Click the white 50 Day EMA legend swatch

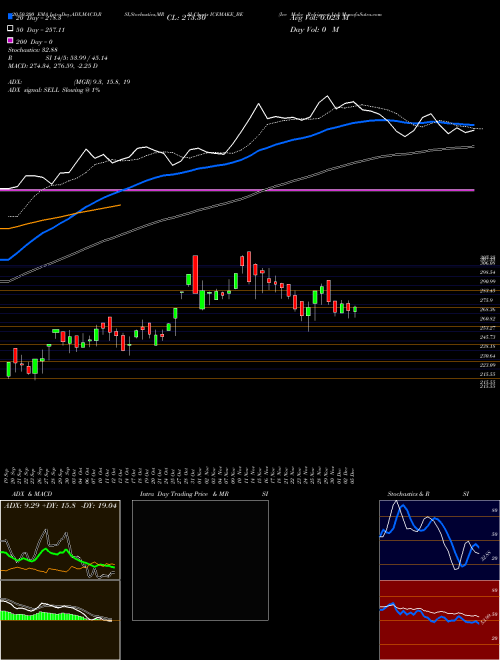tap(10, 29)
